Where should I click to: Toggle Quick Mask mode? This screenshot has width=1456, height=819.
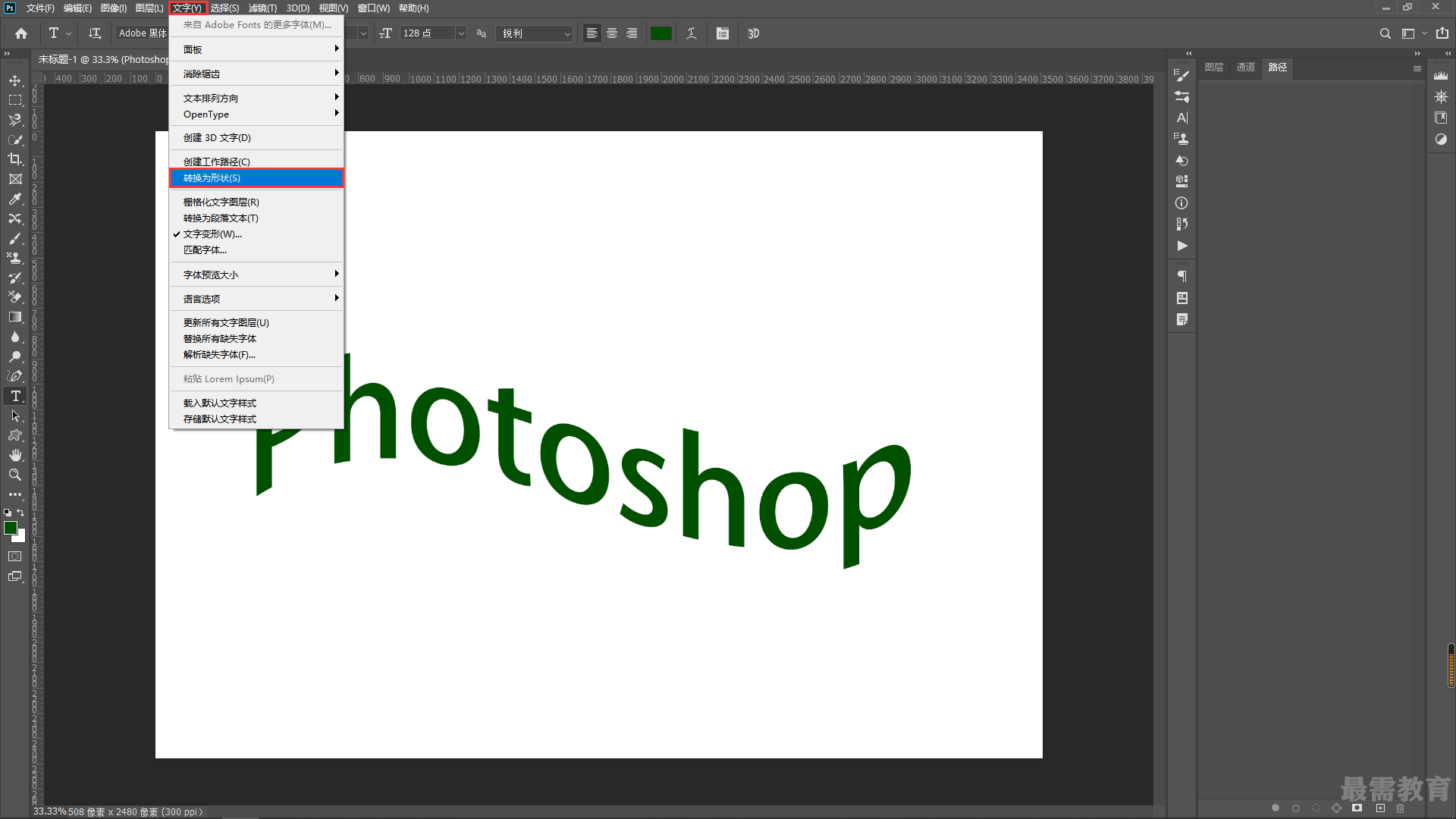tap(15, 557)
